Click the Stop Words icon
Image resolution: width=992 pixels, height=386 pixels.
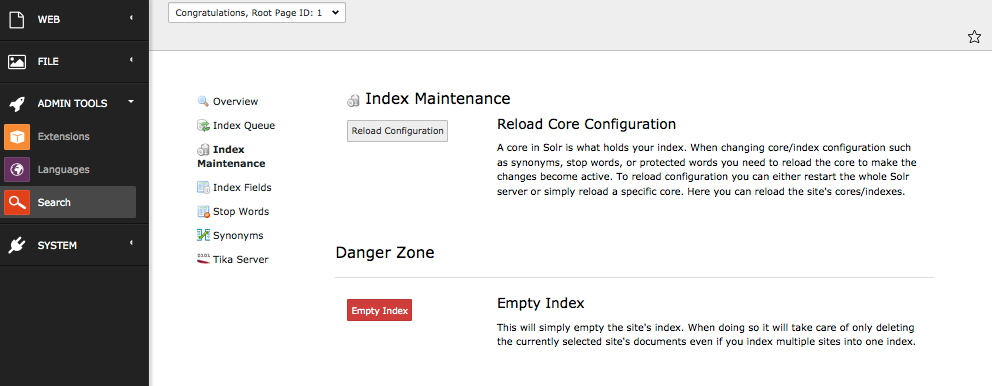(203, 211)
